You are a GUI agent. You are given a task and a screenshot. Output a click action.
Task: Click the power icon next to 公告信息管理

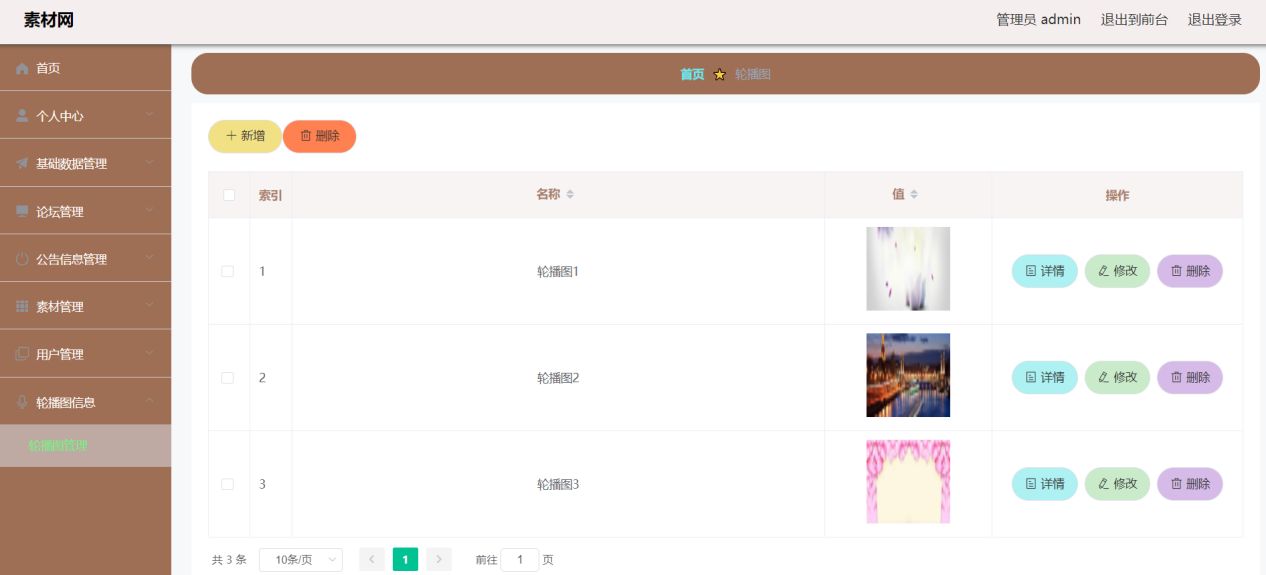pyautogui.click(x=22, y=259)
